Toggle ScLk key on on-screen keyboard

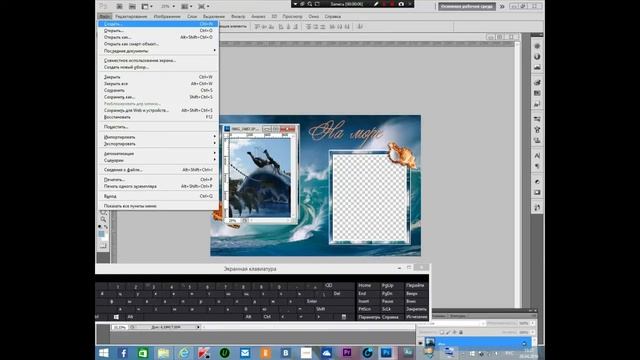[x=387, y=309]
